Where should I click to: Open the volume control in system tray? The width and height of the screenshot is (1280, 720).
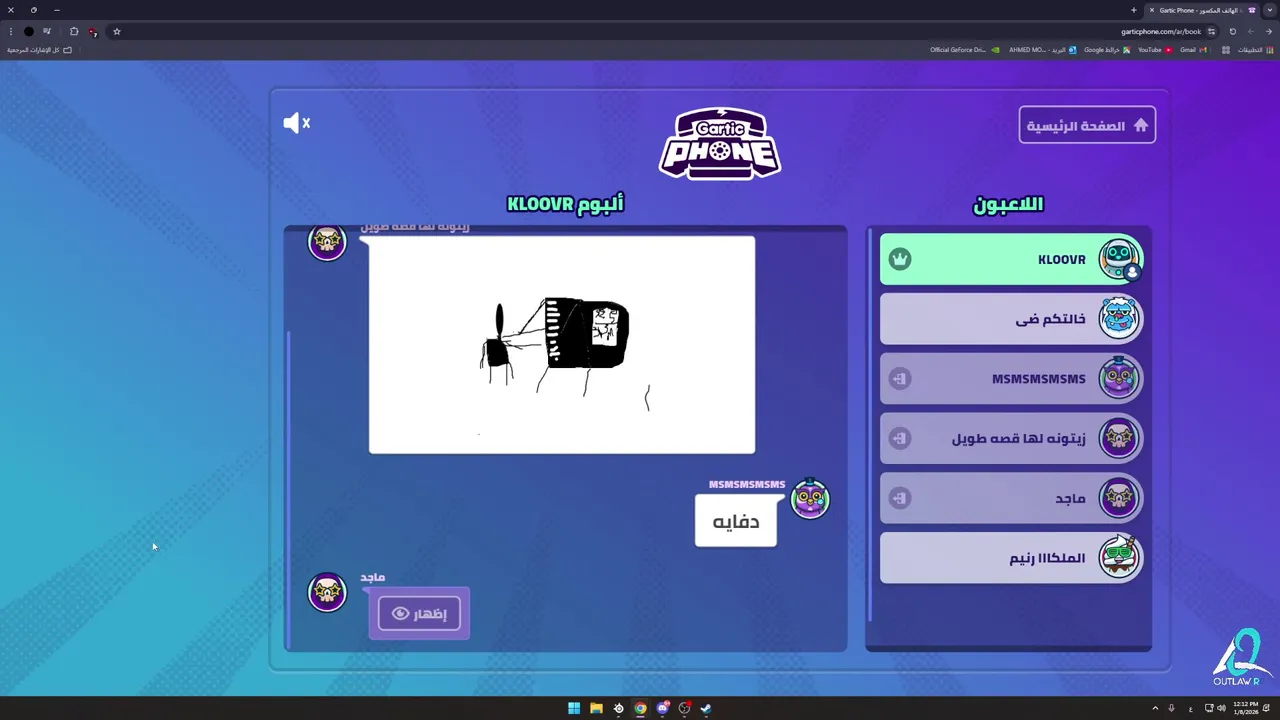(x=1221, y=708)
